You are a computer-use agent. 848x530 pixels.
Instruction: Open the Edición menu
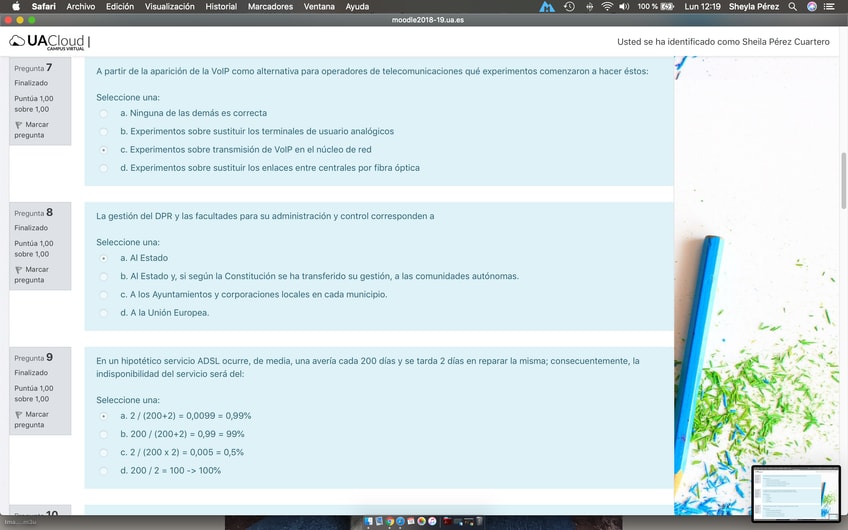[x=120, y=6]
